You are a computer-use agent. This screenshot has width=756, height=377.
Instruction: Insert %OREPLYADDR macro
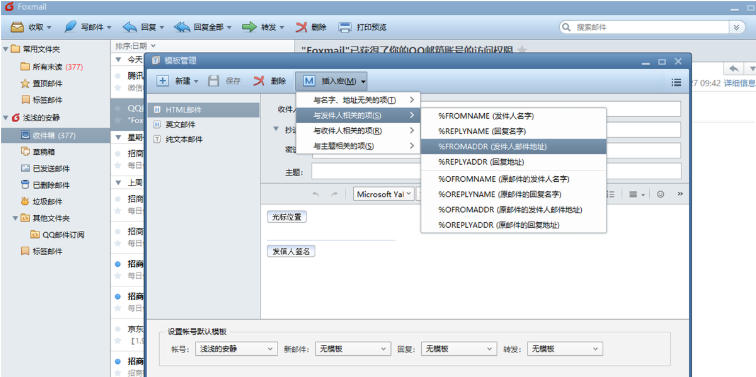(x=513, y=225)
